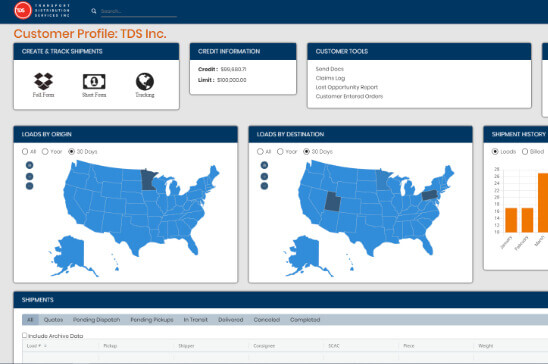The height and width of the screenshot is (364, 548).
Task: Click top map control button in Loads by Origin
Action: 29,165
